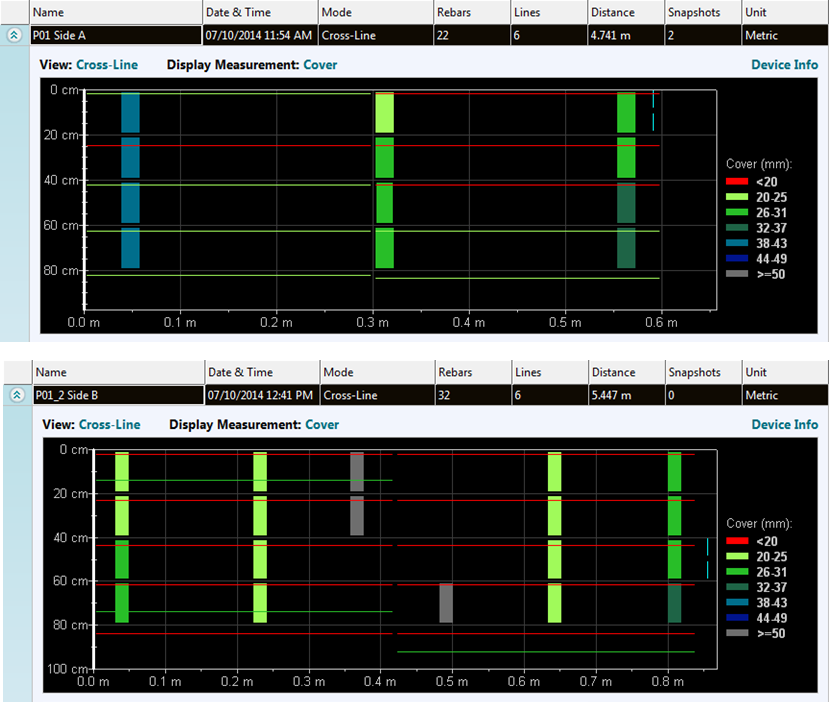Viewport: 829px width, 702px height.
Task: Open Device Info for P01 Side A
Action: point(785,65)
